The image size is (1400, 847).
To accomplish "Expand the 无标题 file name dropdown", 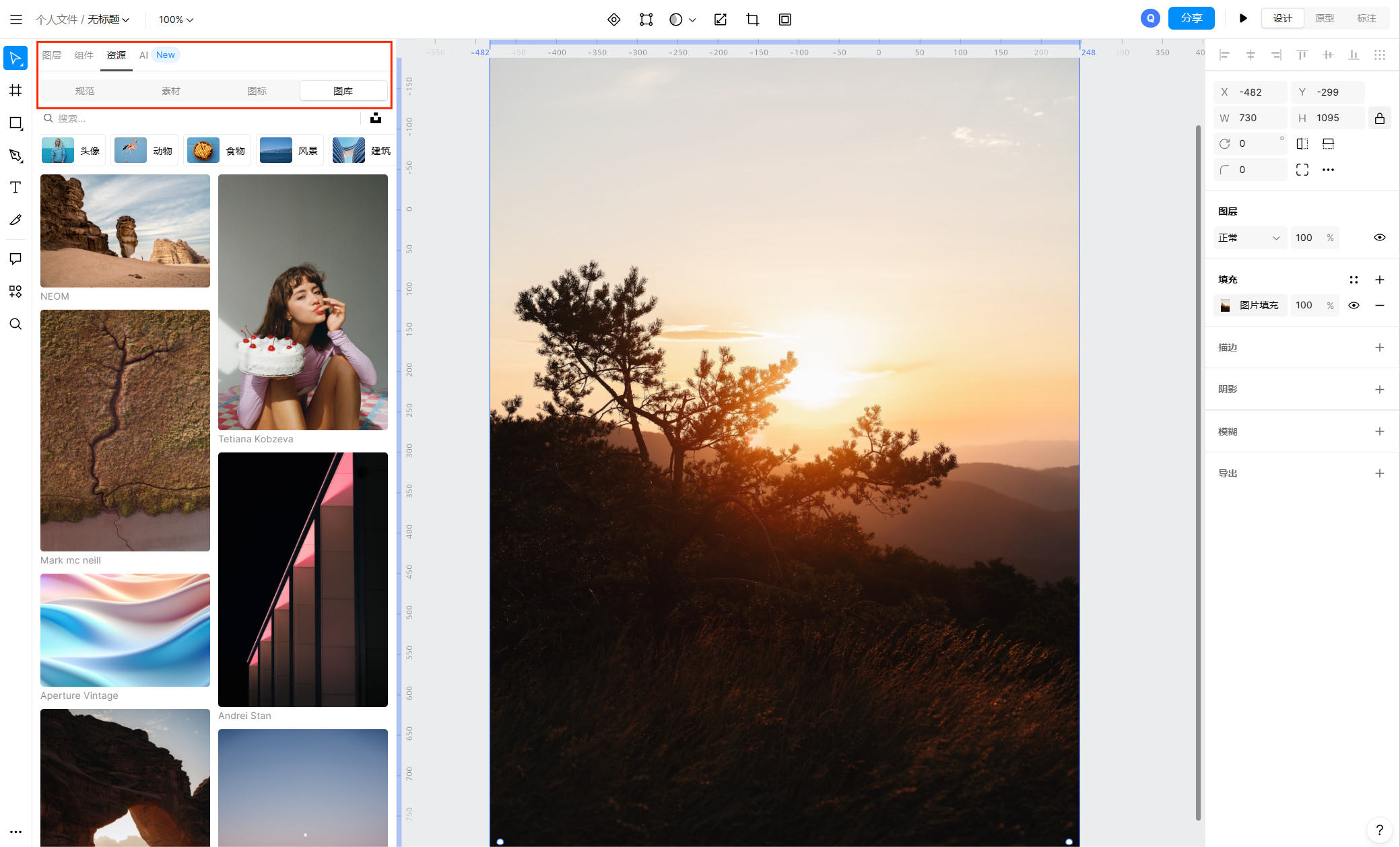I will point(108,20).
